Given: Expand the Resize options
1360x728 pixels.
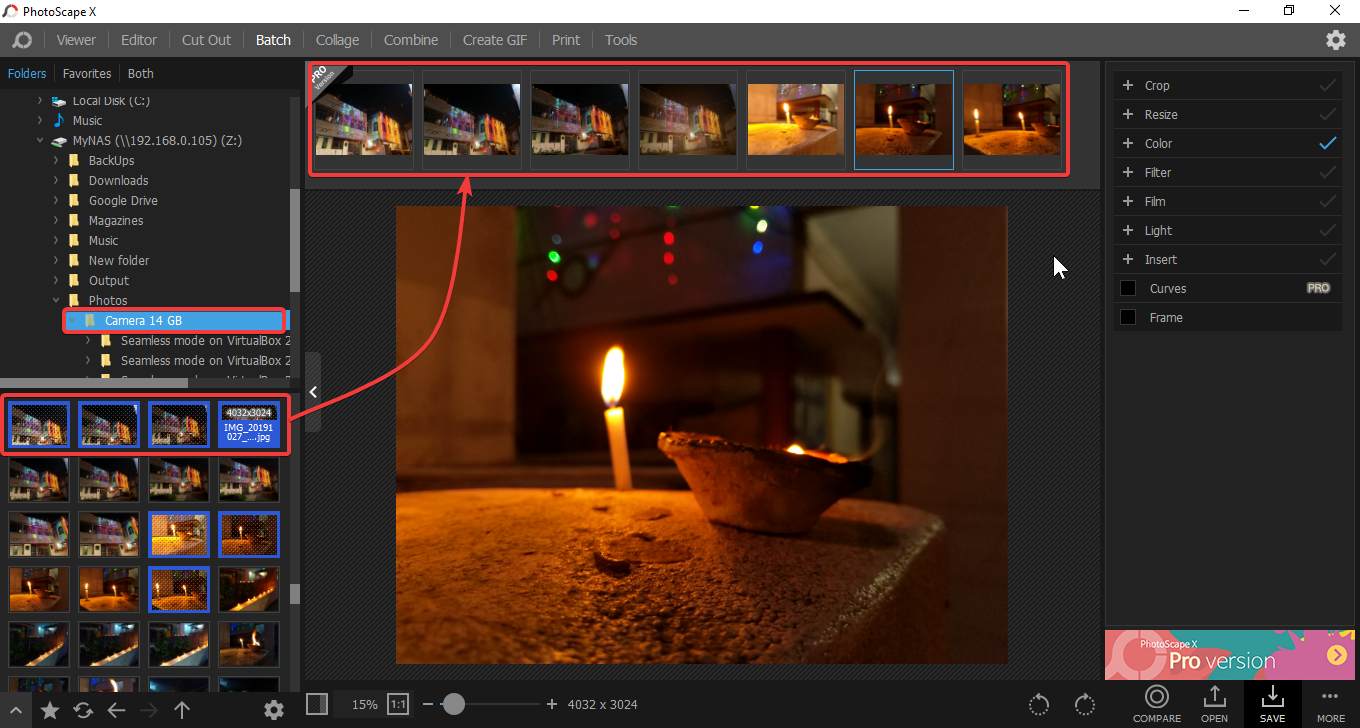Looking at the screenshot, I should (x=1128, y=114).
